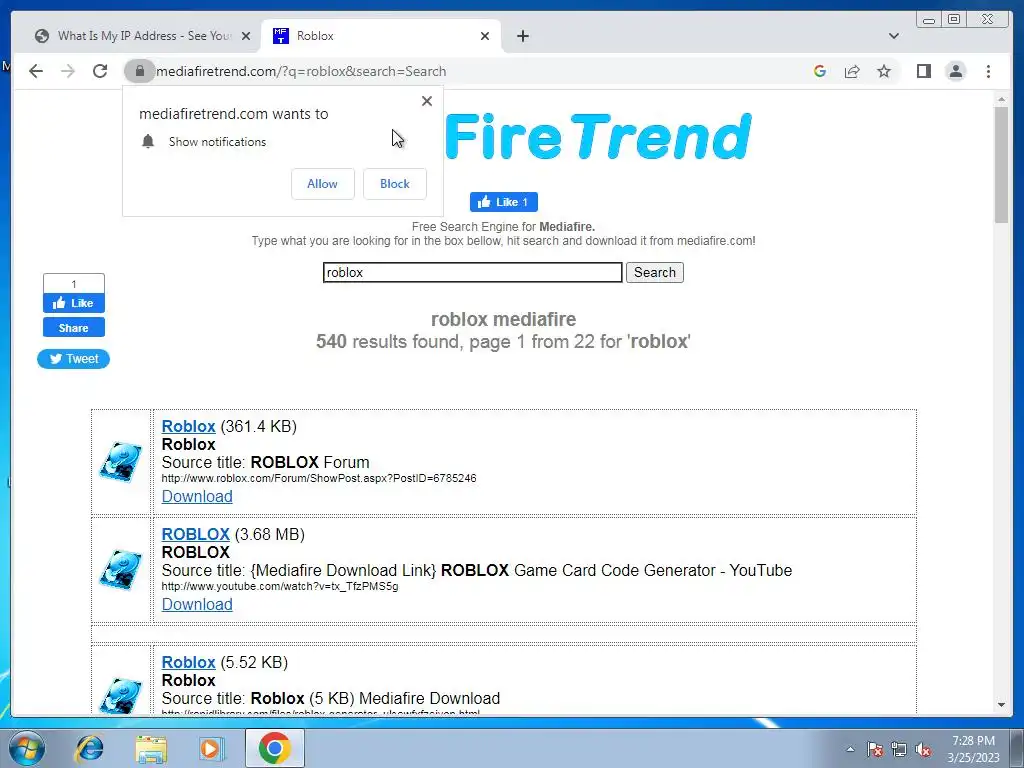The image size is (1024, 768).
Task: Open Action Center flag icon in tray
Action: click(x=875, y=749)
